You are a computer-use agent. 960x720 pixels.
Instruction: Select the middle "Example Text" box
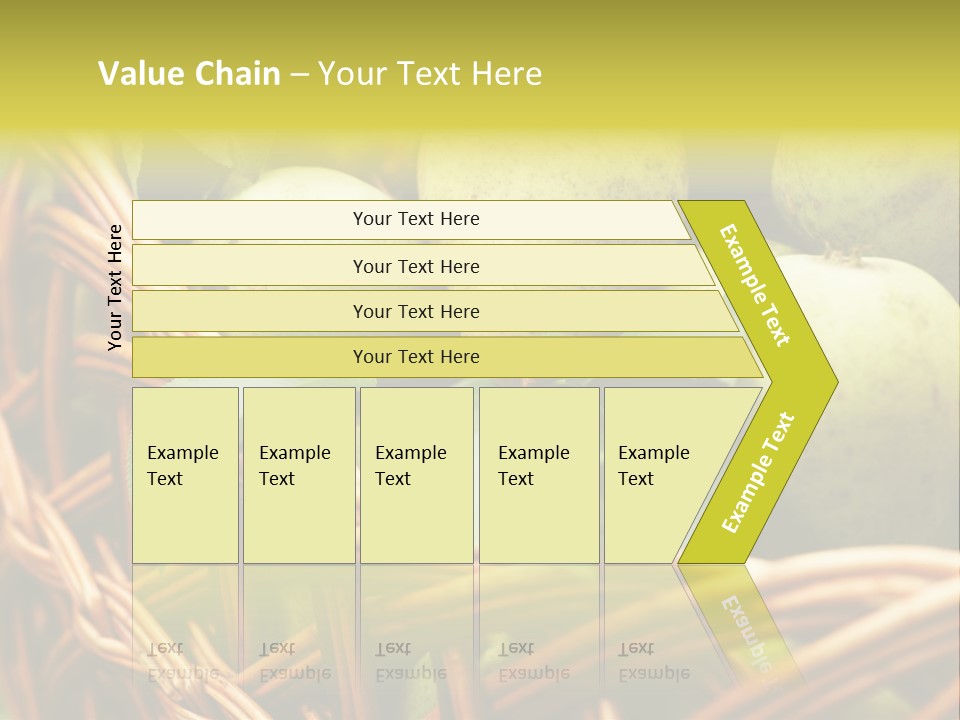point(416,475)
